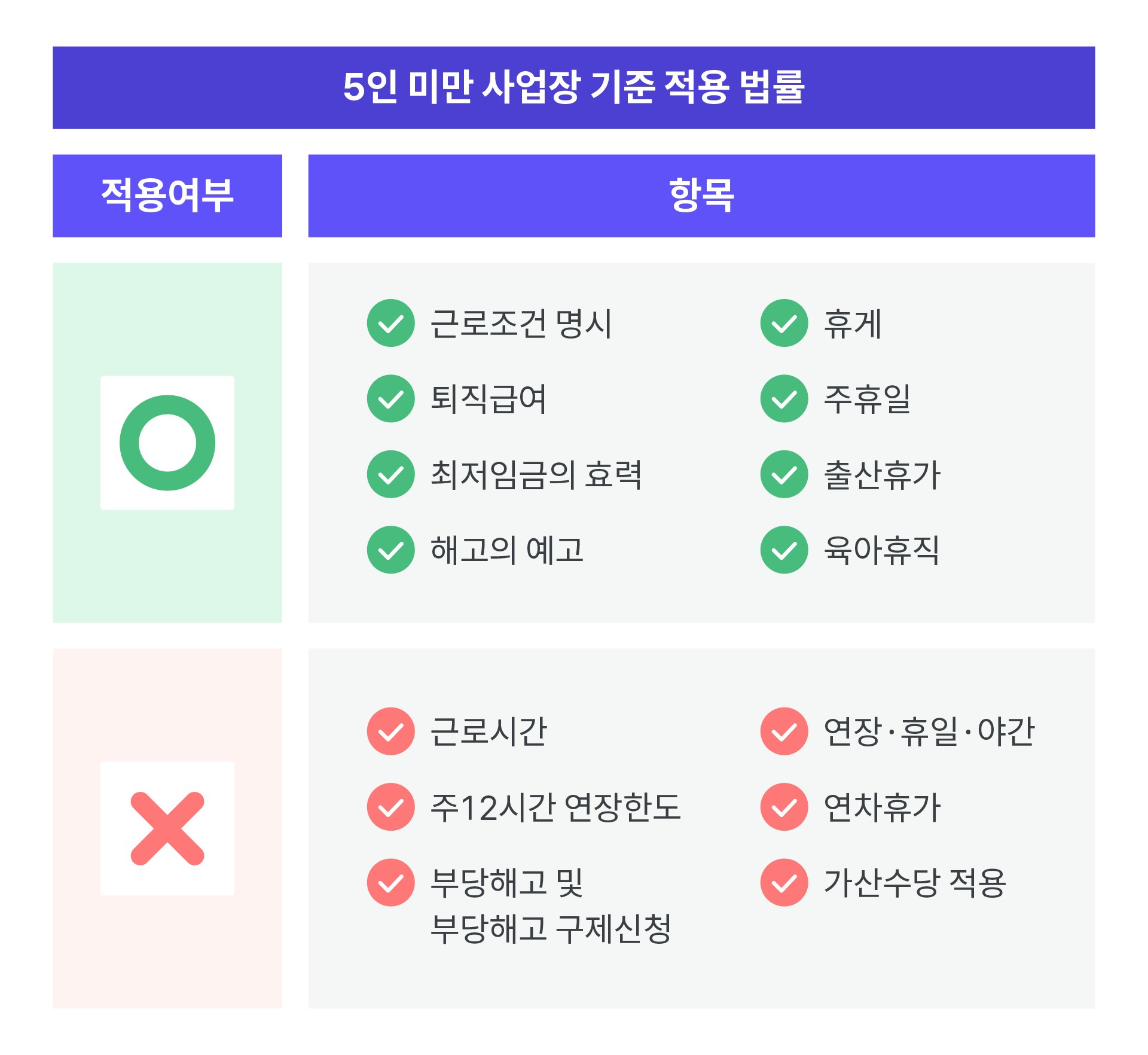Click the 부당해고 구제신청 text
This screenshot has height=1055, width=1148.
[x=551, y=928]
